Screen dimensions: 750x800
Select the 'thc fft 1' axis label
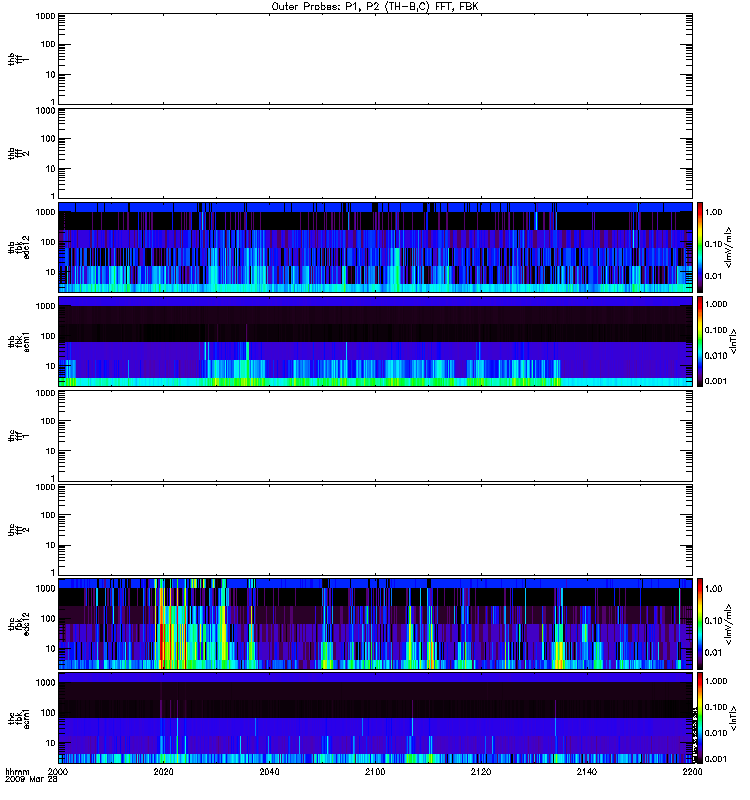tap(18, 436)
